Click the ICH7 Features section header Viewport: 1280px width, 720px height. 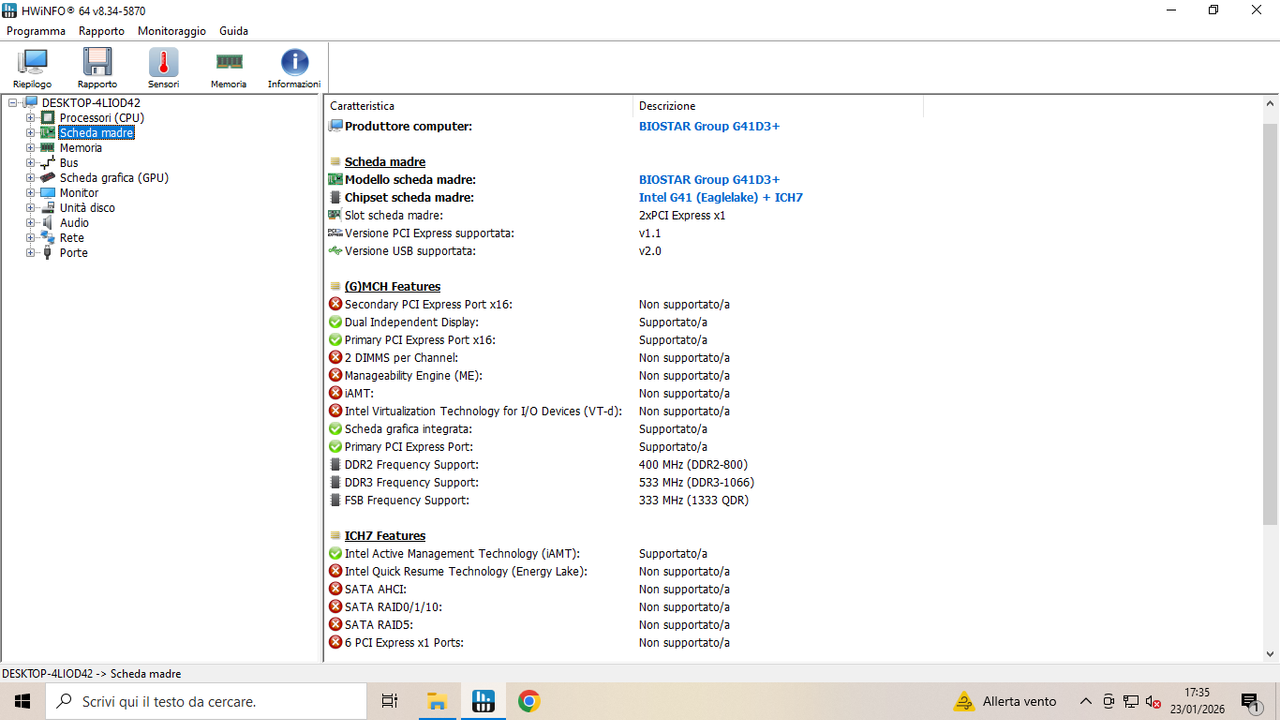(x=385, y=536)
